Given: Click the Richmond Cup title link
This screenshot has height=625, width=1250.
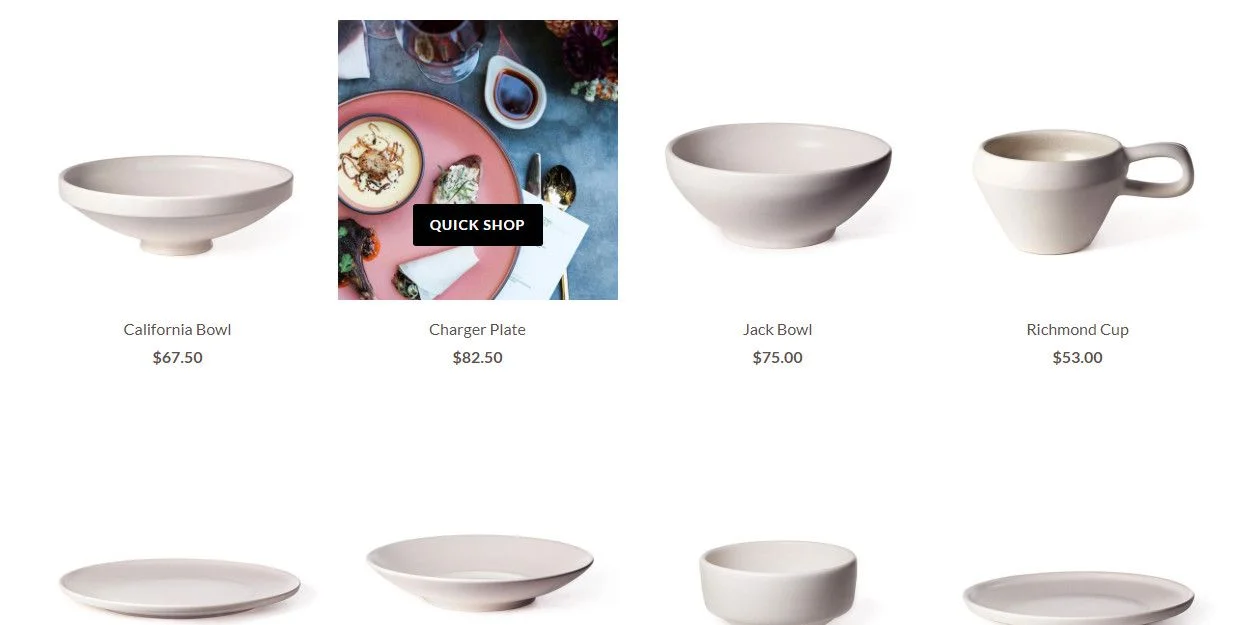Looking at the screenshot, I should (x=1077, y=329).
